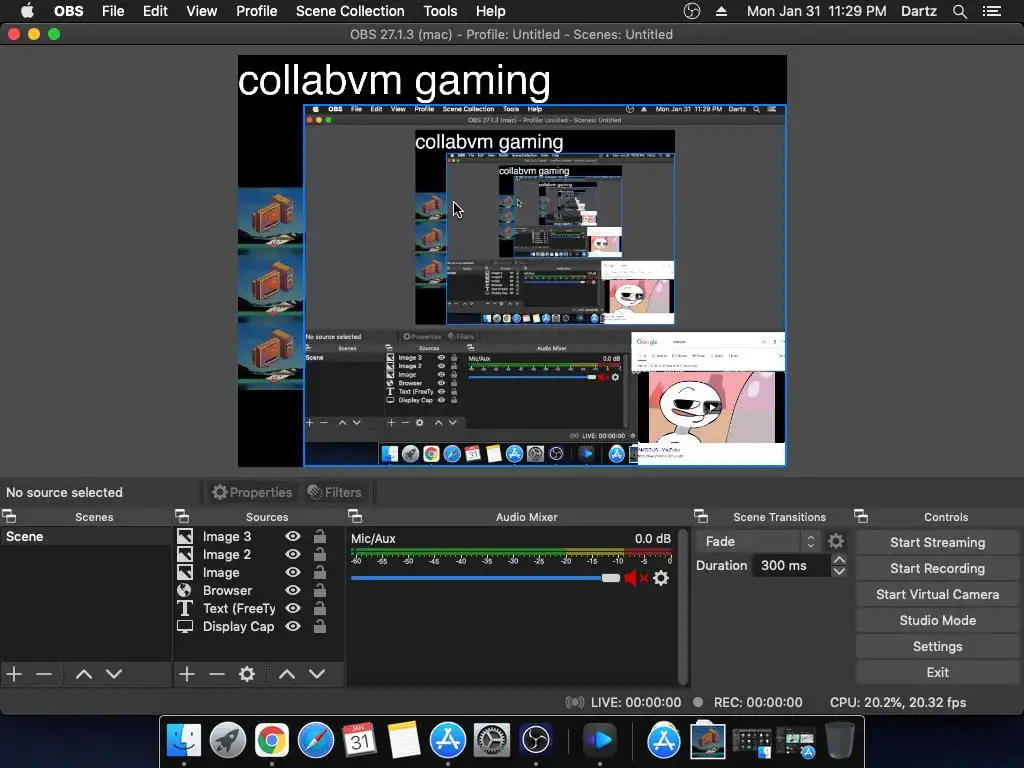The height and width of the screenshot is (768, 1024).
Task: Add a new source with plus icon
Action: pyautogui.click(x=187, y=674)
